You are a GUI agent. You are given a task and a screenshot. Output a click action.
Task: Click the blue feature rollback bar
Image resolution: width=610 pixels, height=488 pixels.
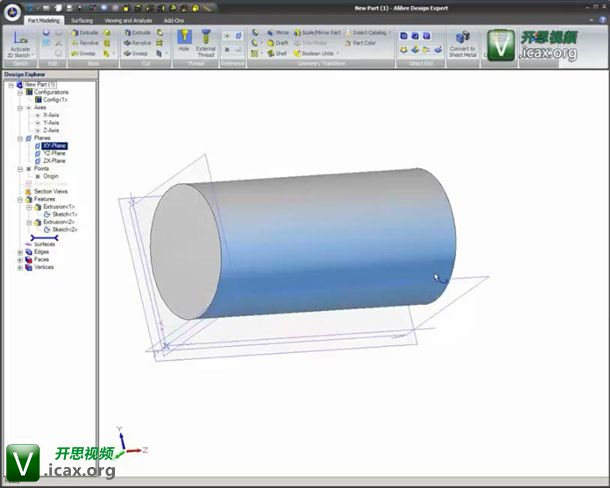point(44,237)
